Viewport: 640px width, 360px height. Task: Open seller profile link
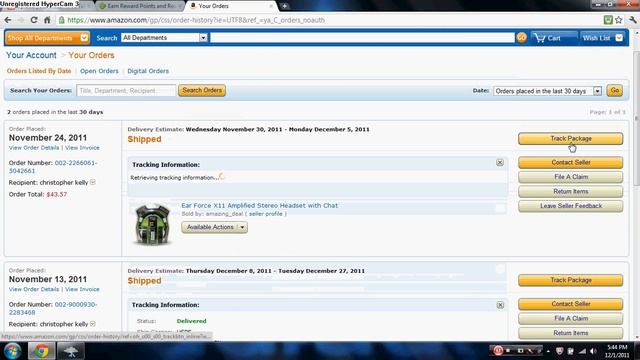point(266,214)
